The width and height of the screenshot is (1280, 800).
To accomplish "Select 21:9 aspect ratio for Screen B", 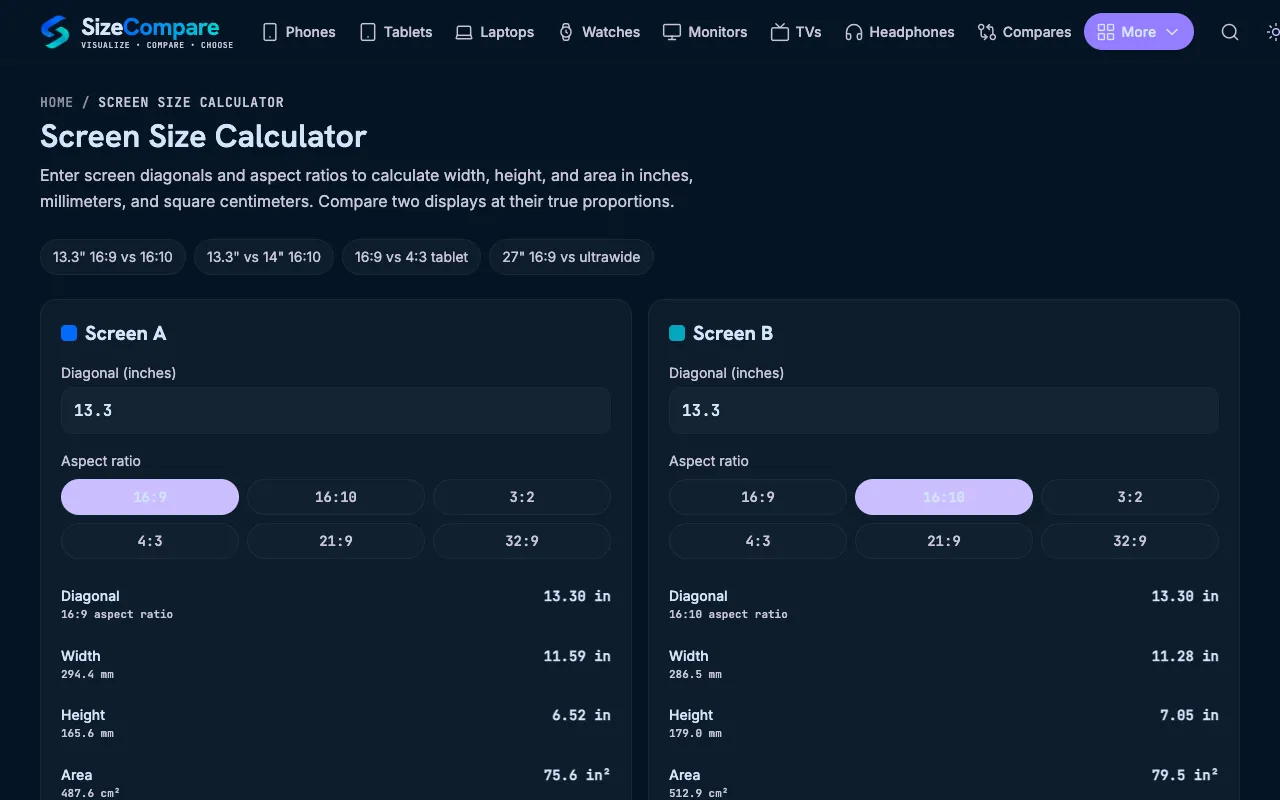I will (x=944, y=541).
